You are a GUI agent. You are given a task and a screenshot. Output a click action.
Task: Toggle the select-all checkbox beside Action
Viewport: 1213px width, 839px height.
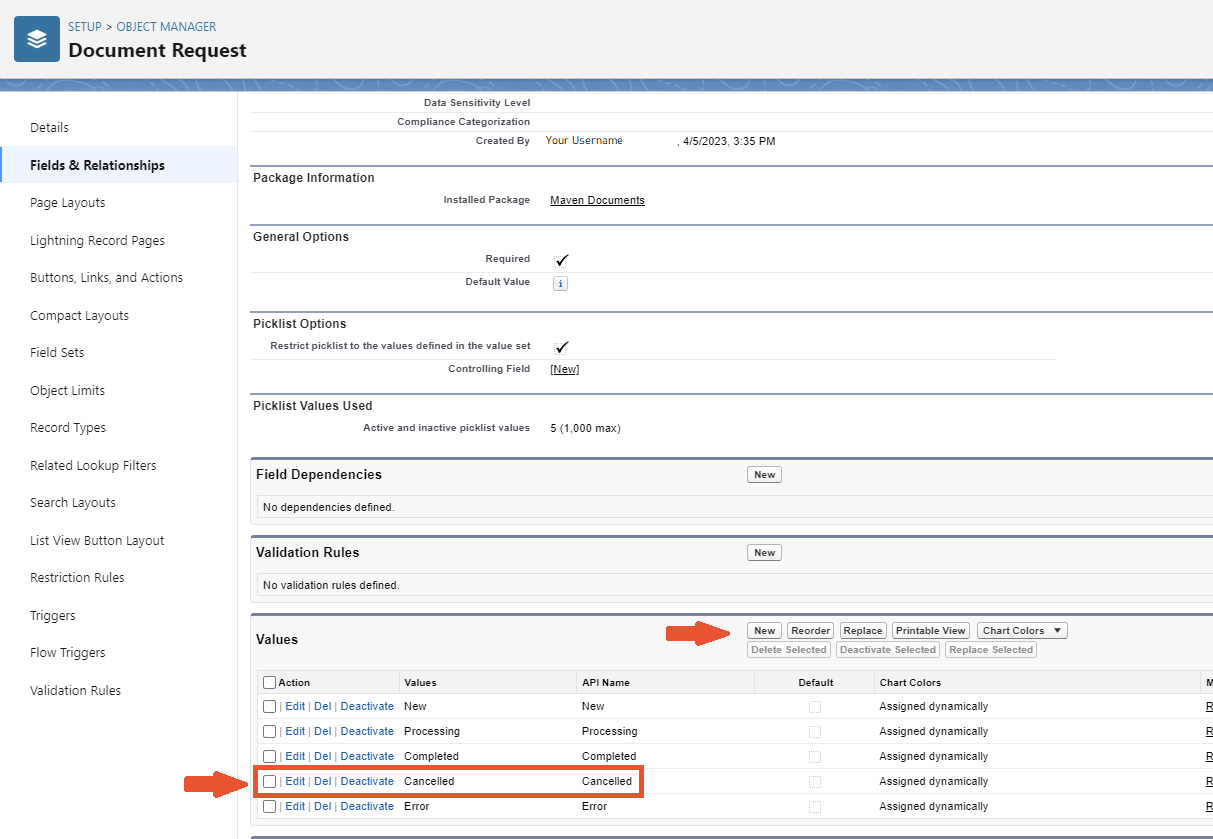click(x=269, y=682)
